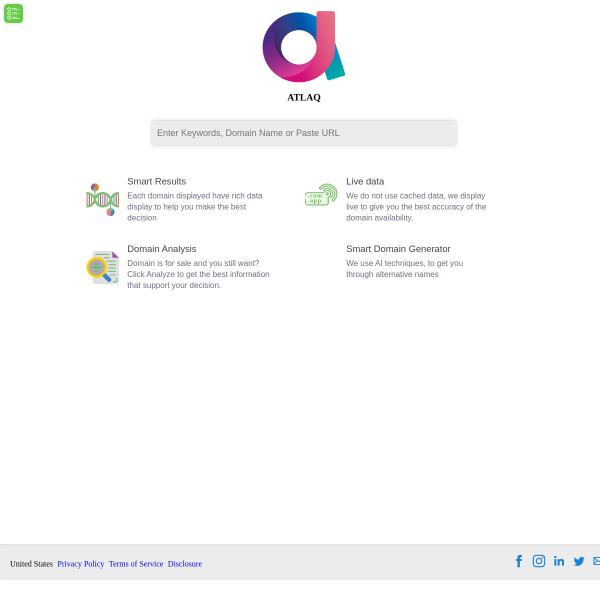Click the email envelope icon in footer
The width and height of the screenshot is (600, 600).
(597, 561)
